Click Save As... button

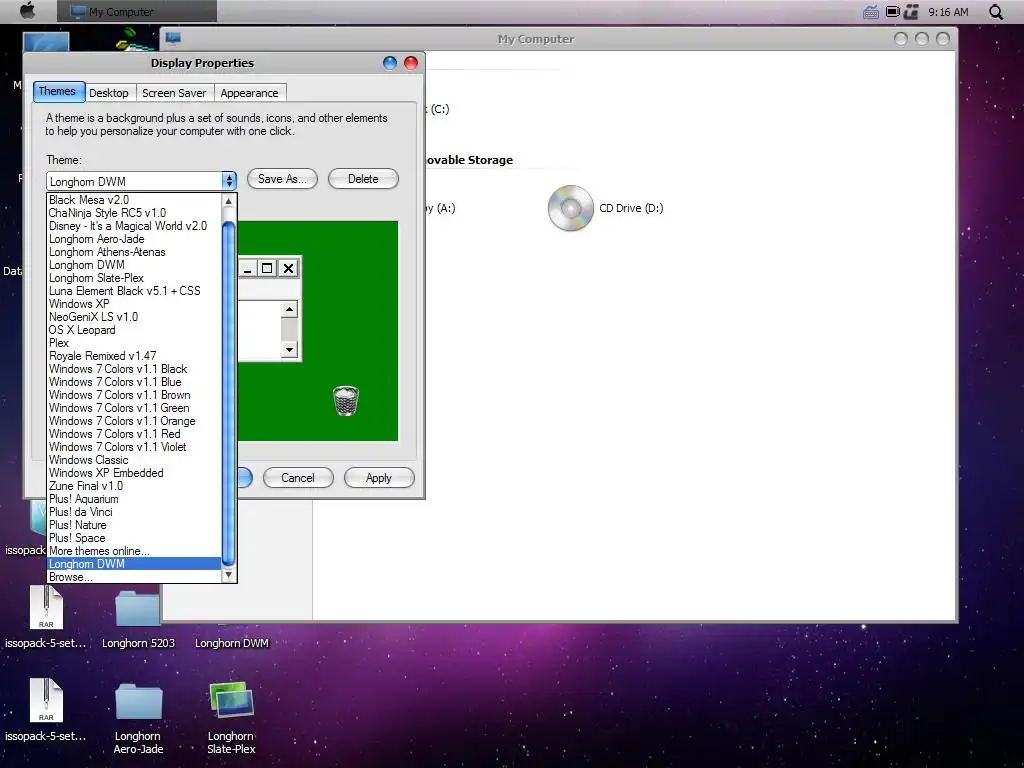pyautogui.click(x=282, y=179)
